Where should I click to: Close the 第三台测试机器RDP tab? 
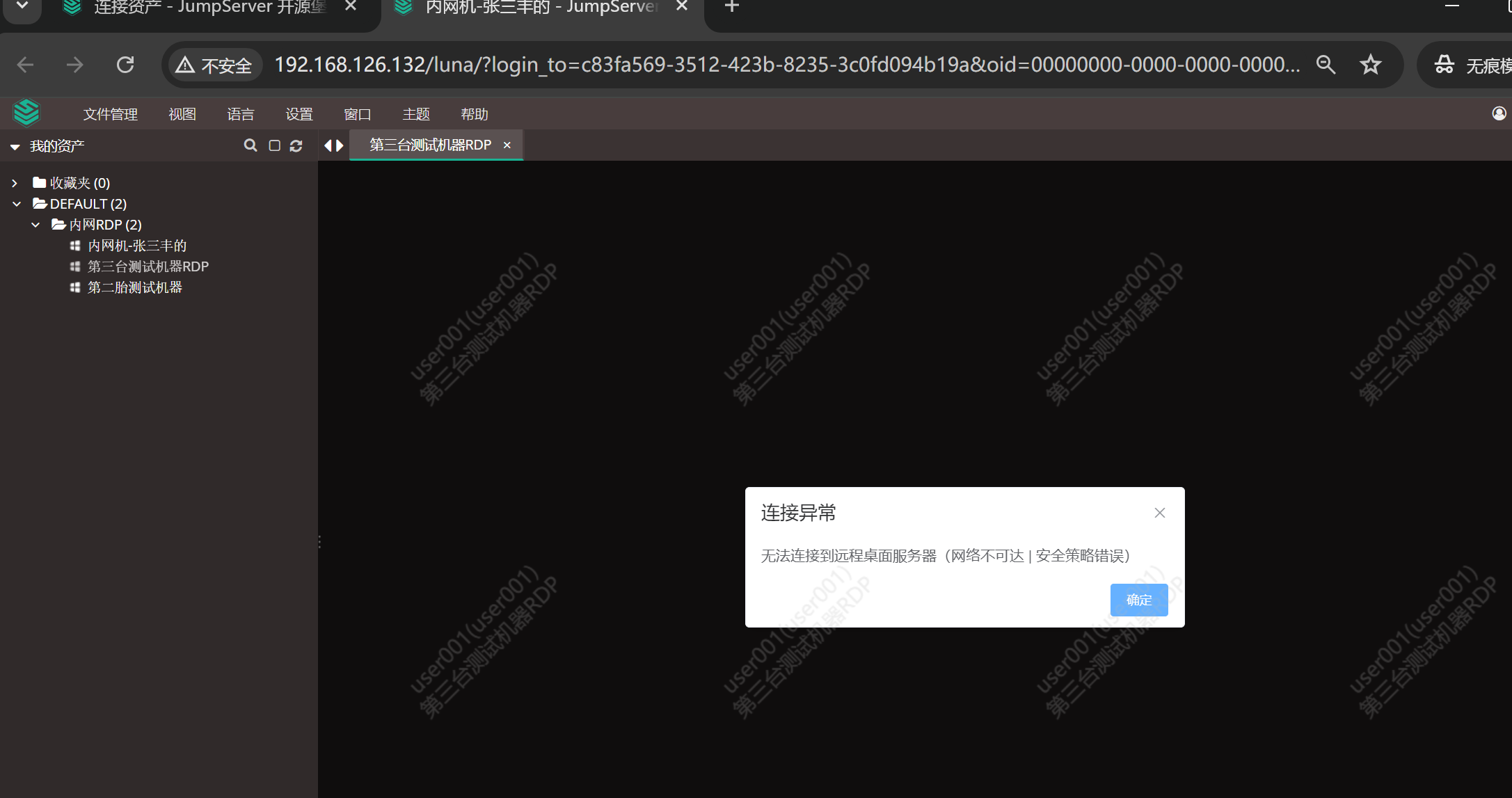[507, 145]
